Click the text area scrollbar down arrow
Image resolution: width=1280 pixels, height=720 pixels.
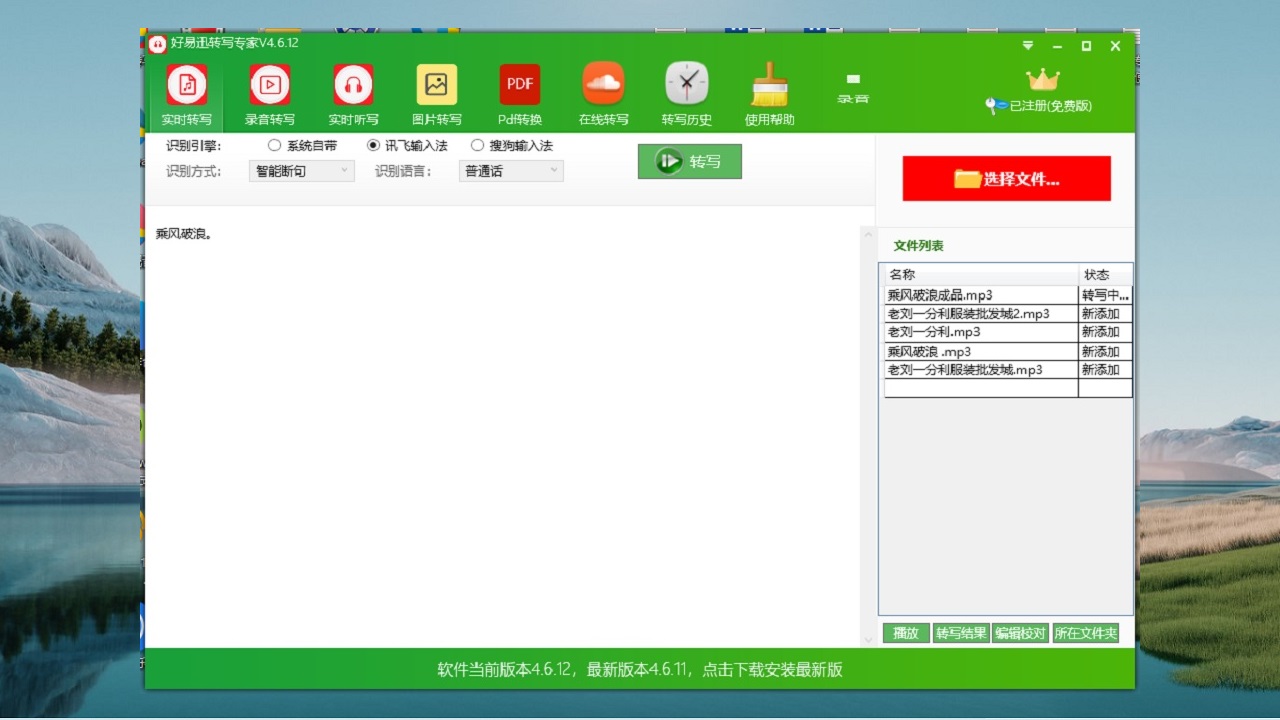click(867, 639)
